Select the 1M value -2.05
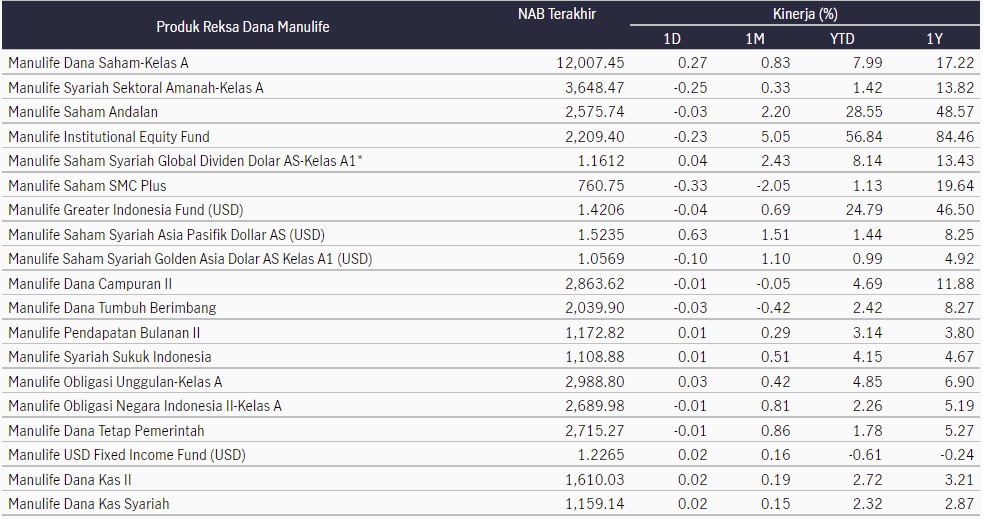Screen dimensions: 983x519 pos(773,186)
